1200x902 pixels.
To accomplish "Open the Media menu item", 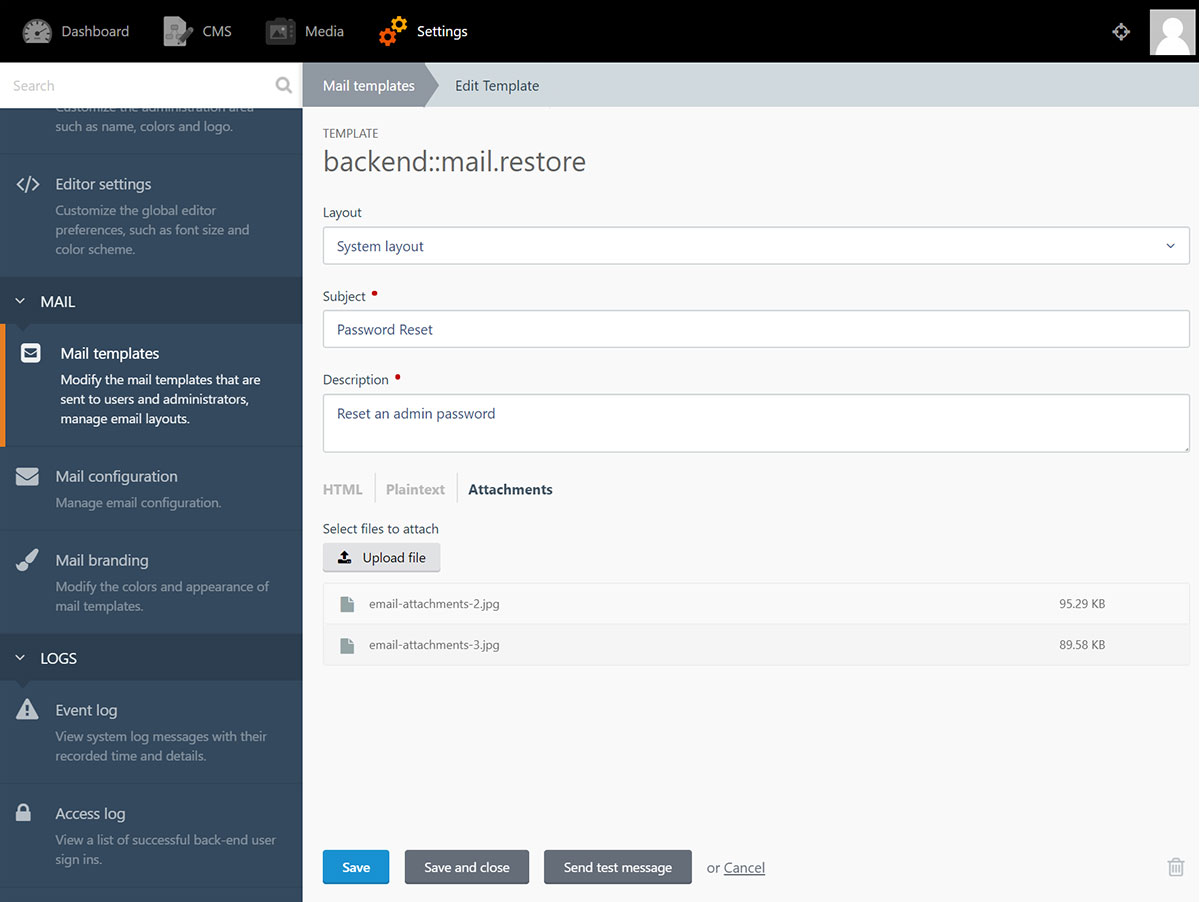I will 305,31.
